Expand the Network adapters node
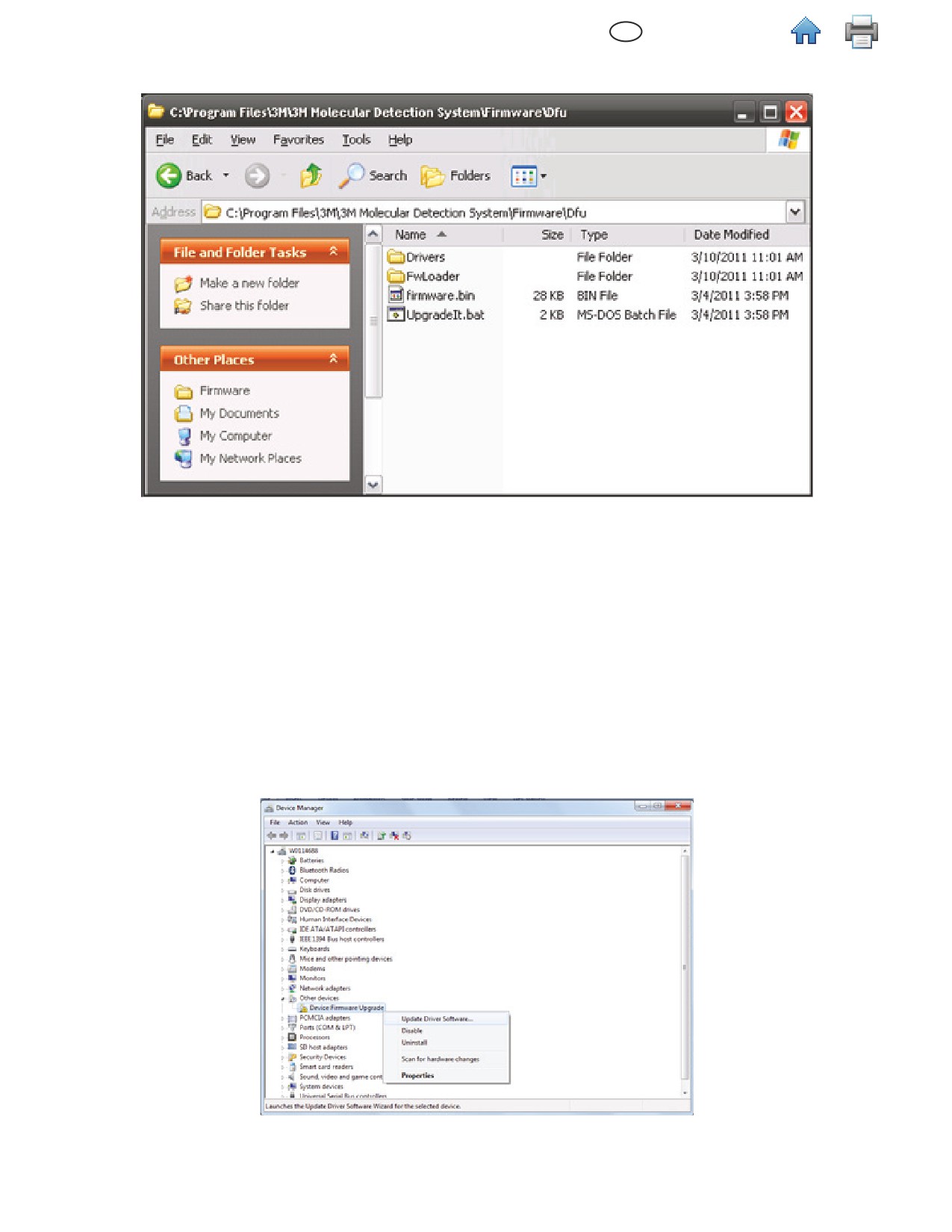The height and width of the screenshot is (1232, 952). click(282, 989)
